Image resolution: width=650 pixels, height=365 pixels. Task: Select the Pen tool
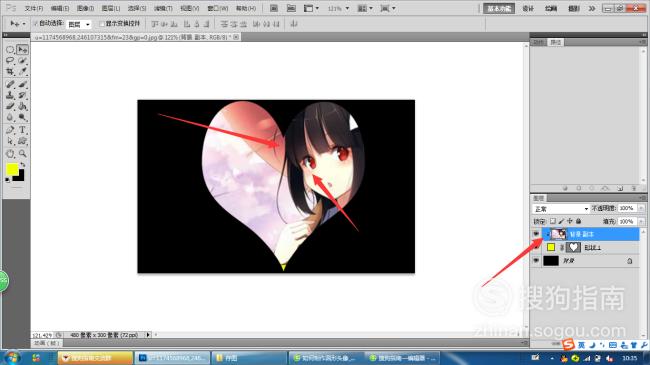[10, 130]
